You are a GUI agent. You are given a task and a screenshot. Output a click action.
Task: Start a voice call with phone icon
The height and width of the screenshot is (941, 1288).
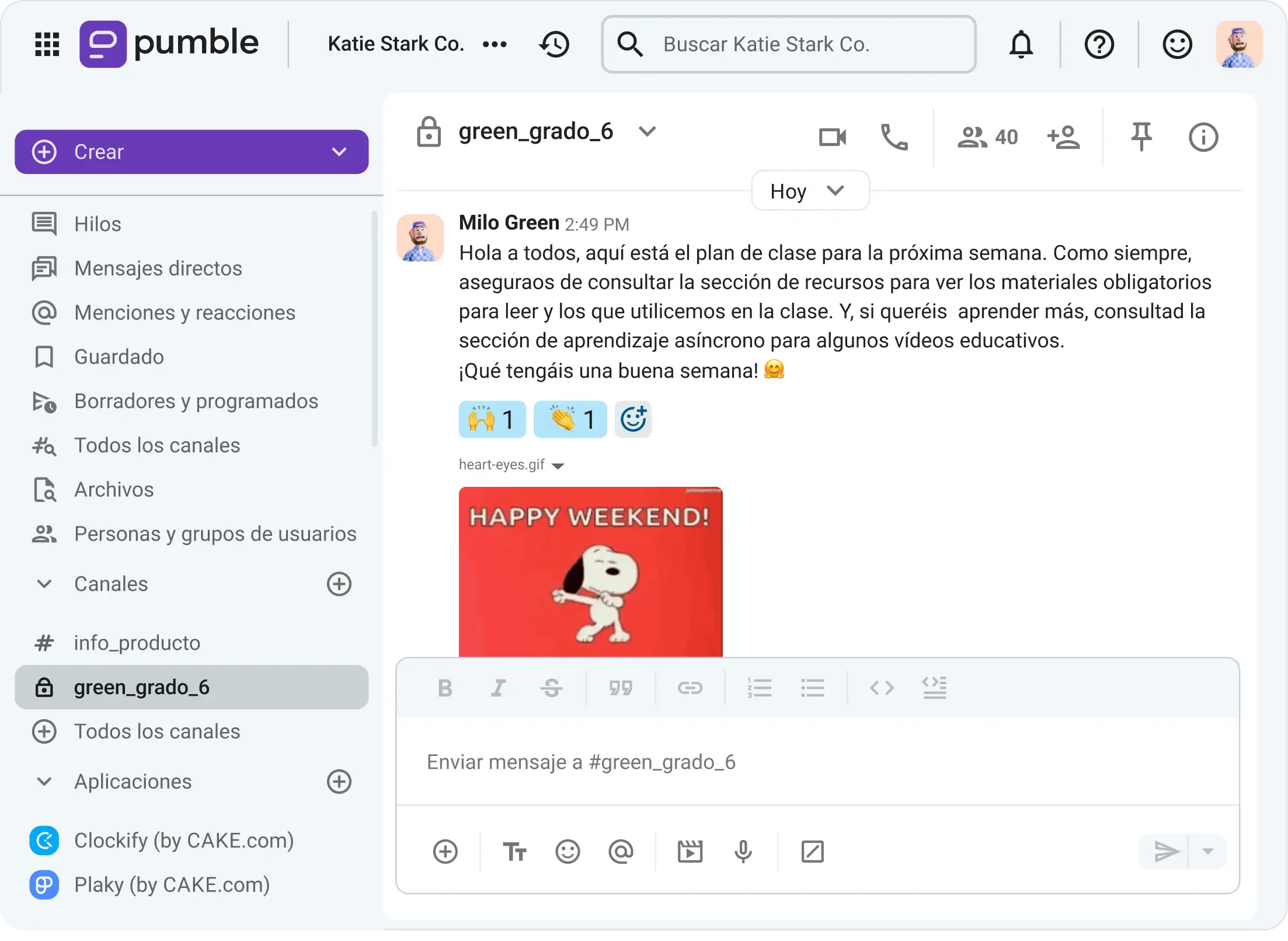(894, 137)
